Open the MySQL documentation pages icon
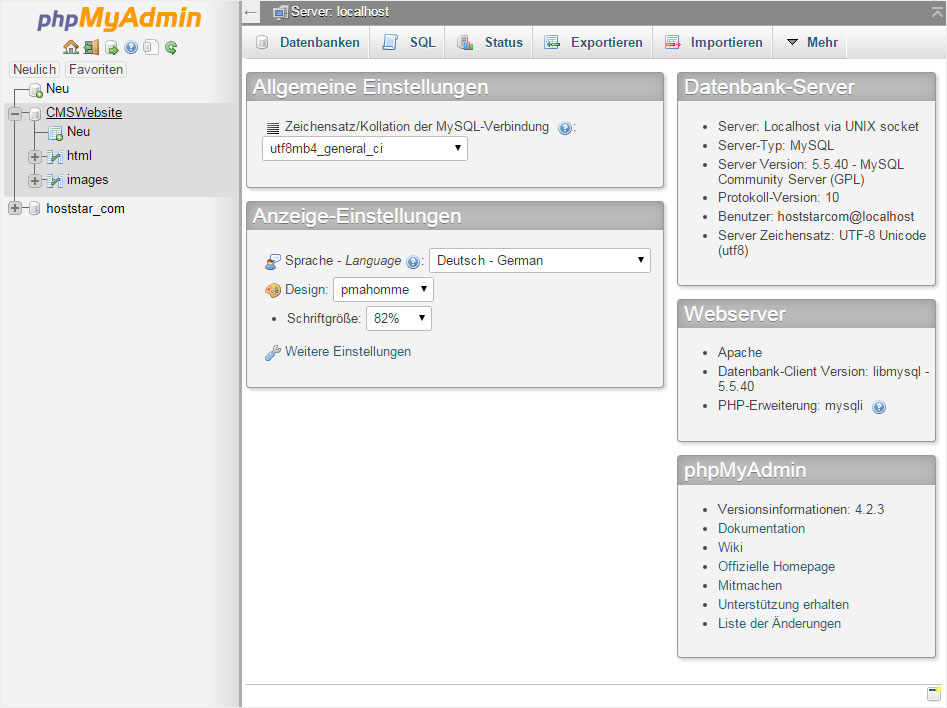The width and height of the screenshot is (947, 708). (151, 47)
